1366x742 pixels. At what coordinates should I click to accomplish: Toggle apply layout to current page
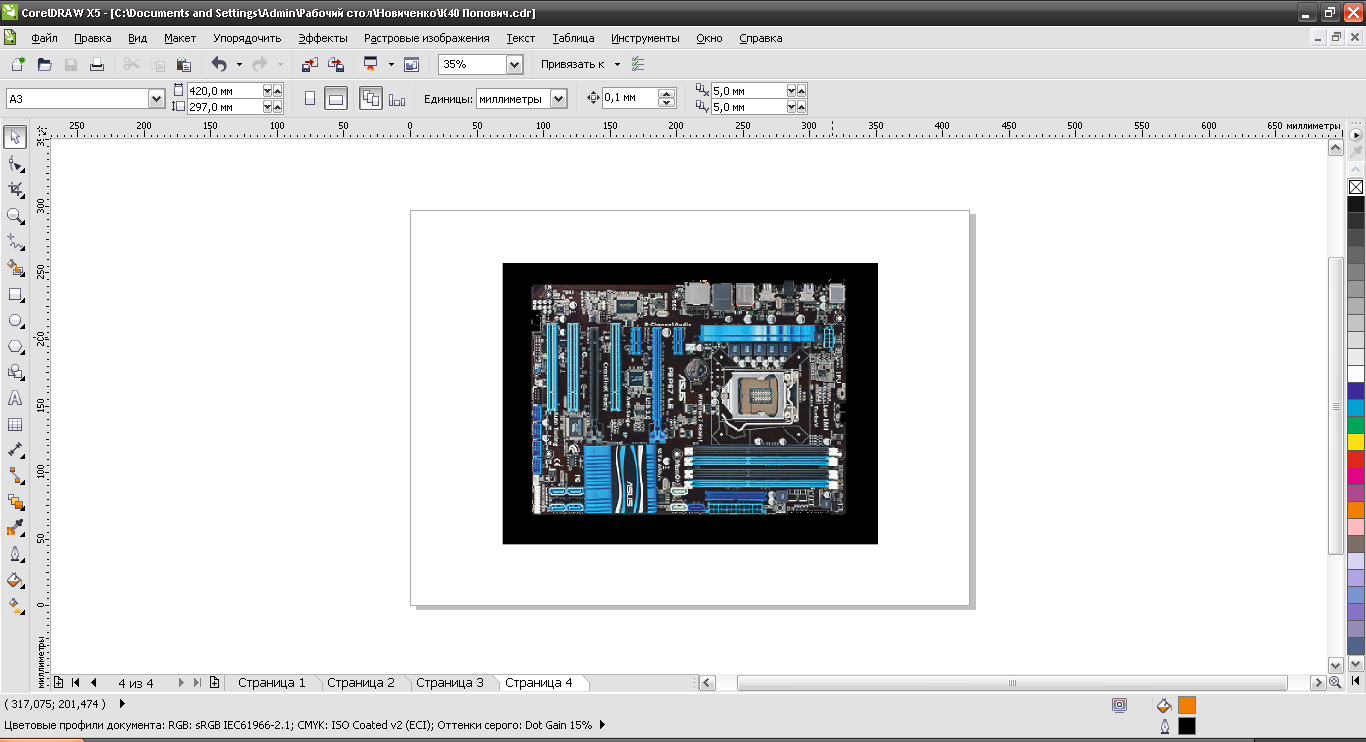[x=397, y=99]
